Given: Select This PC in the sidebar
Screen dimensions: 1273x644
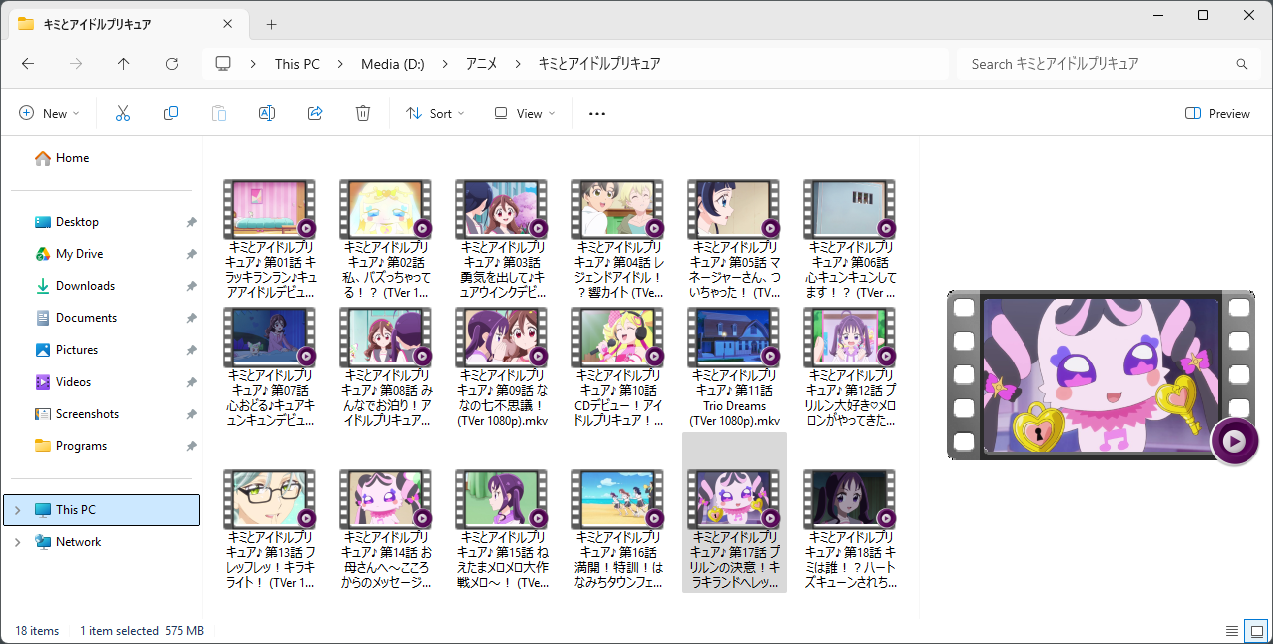Looking at the screenshot, I should 102,510.
